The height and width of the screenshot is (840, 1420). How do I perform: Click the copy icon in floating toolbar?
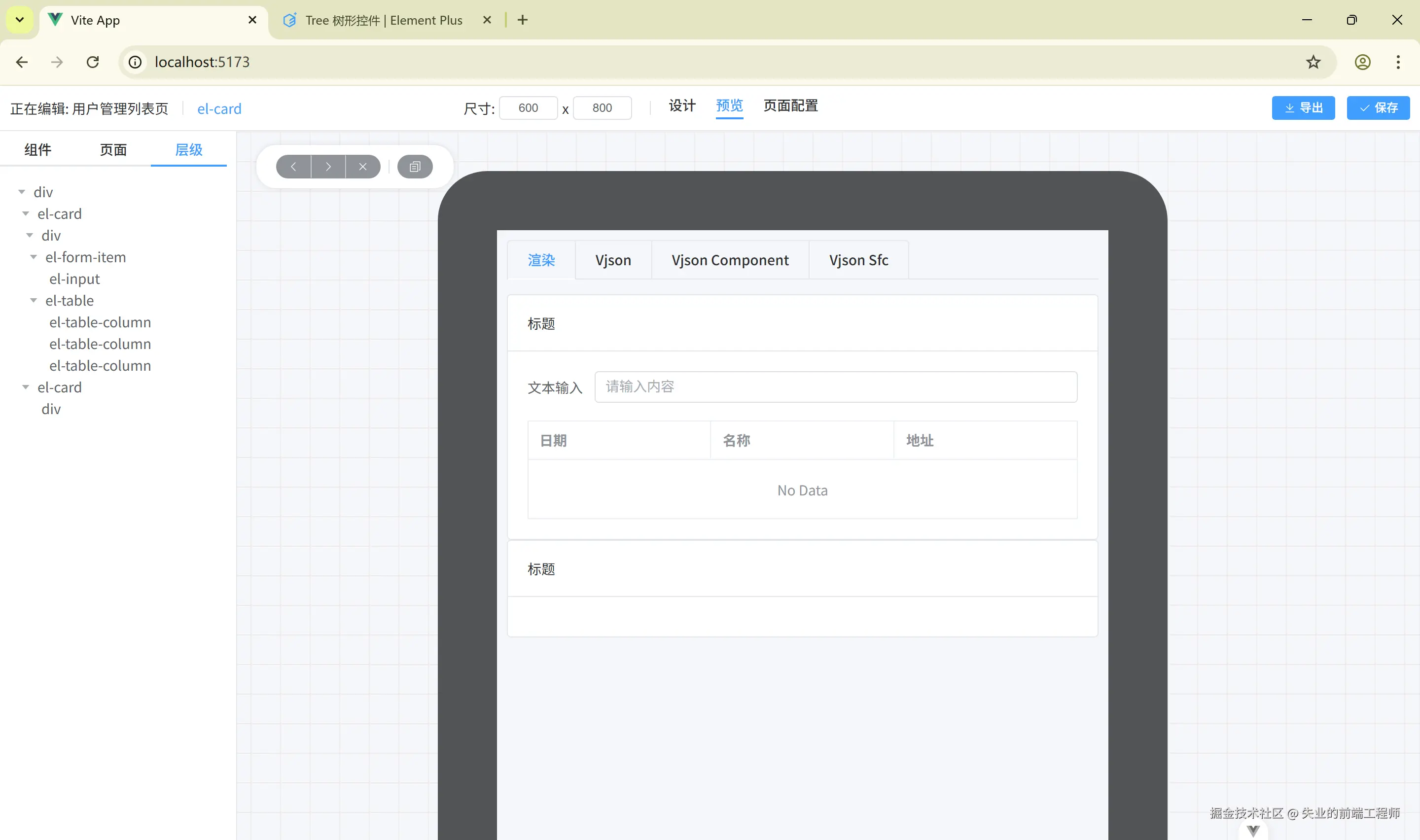coord(415,167)
